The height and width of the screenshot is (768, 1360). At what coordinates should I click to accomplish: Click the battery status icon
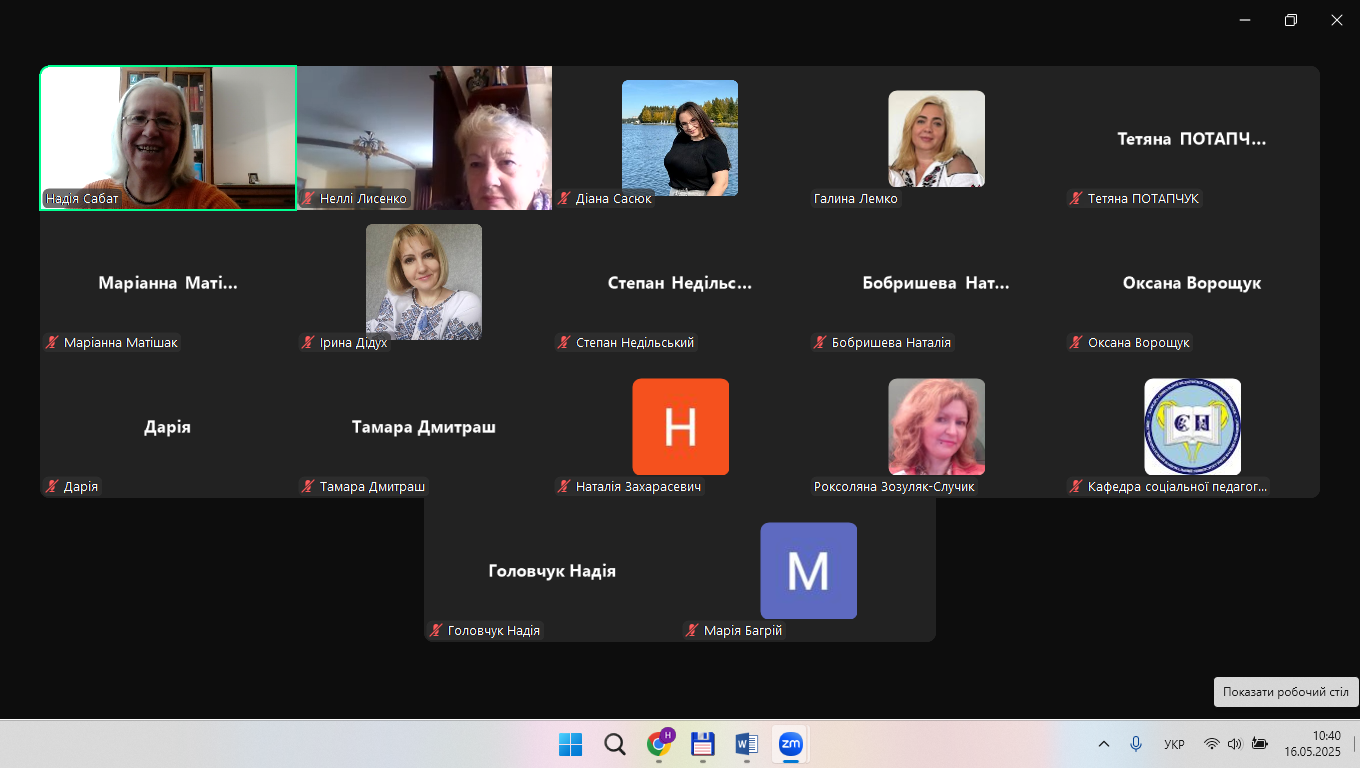[x=1259, y=744]
